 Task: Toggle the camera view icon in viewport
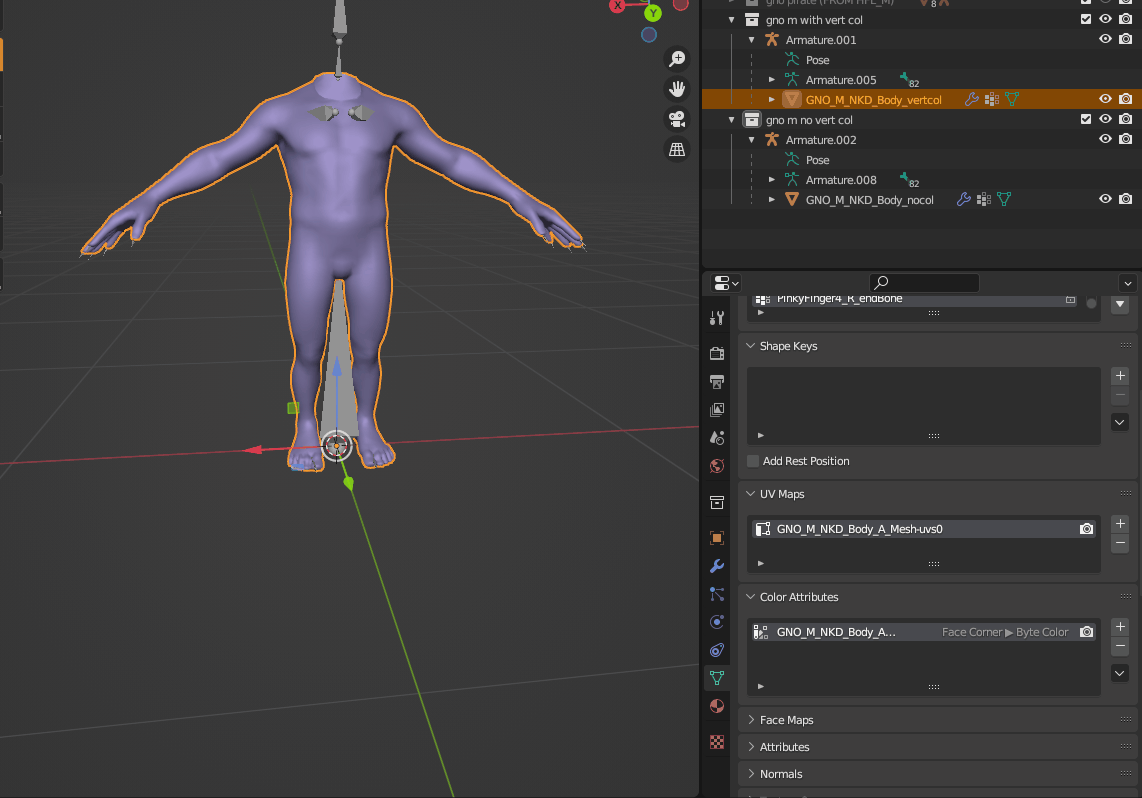coord(677,119)
